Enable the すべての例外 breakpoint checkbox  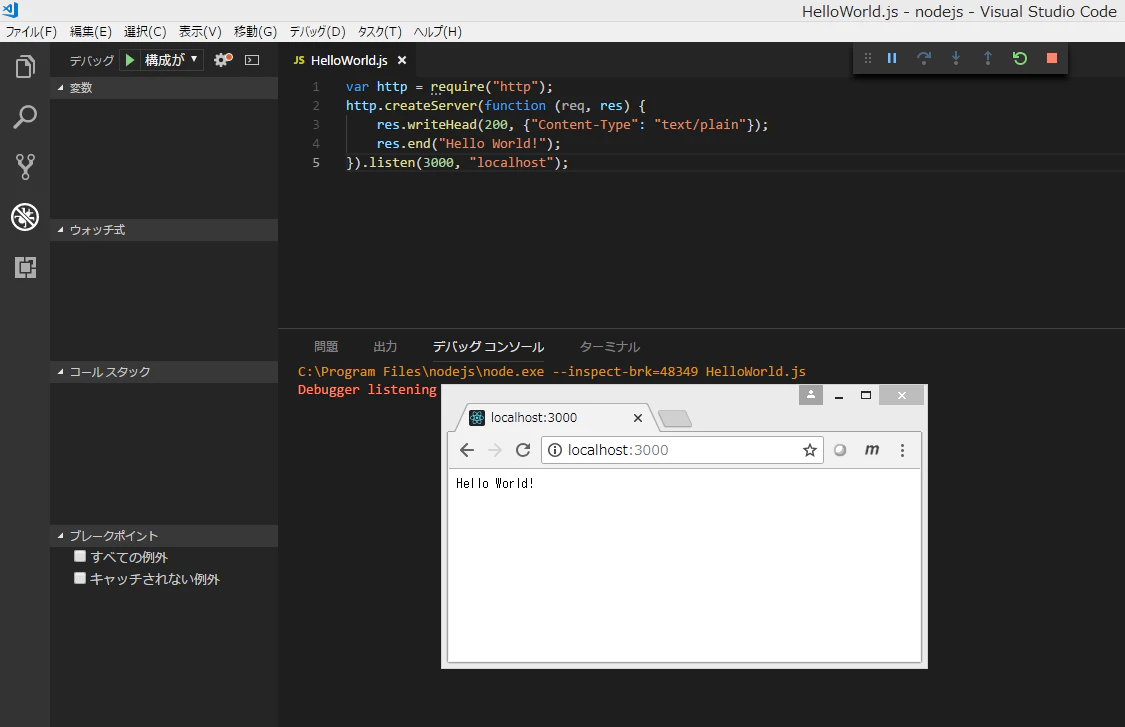[x=80, y=556]
